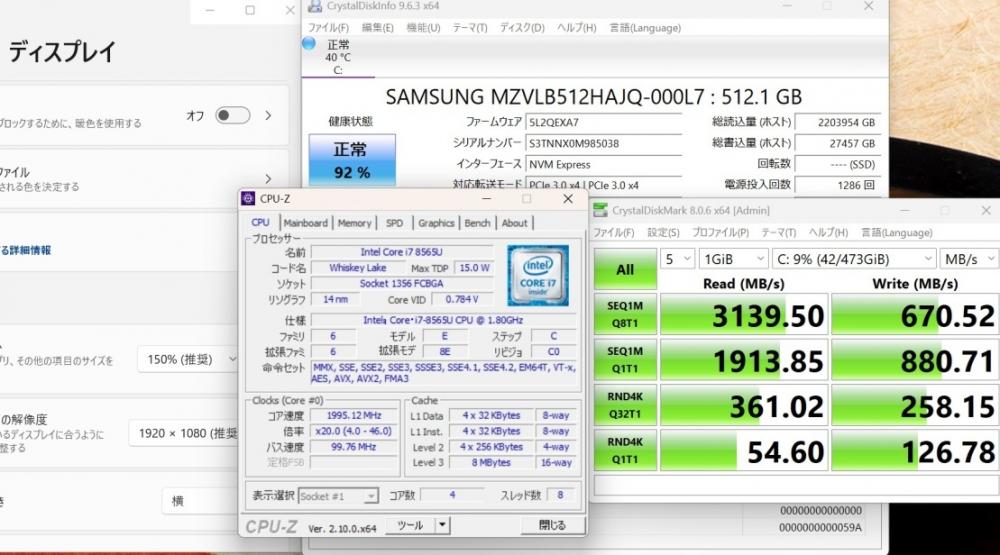The image size is (1000, 555).
Task: Open the display orientation 横 dropdown
Action: point(201,501)
